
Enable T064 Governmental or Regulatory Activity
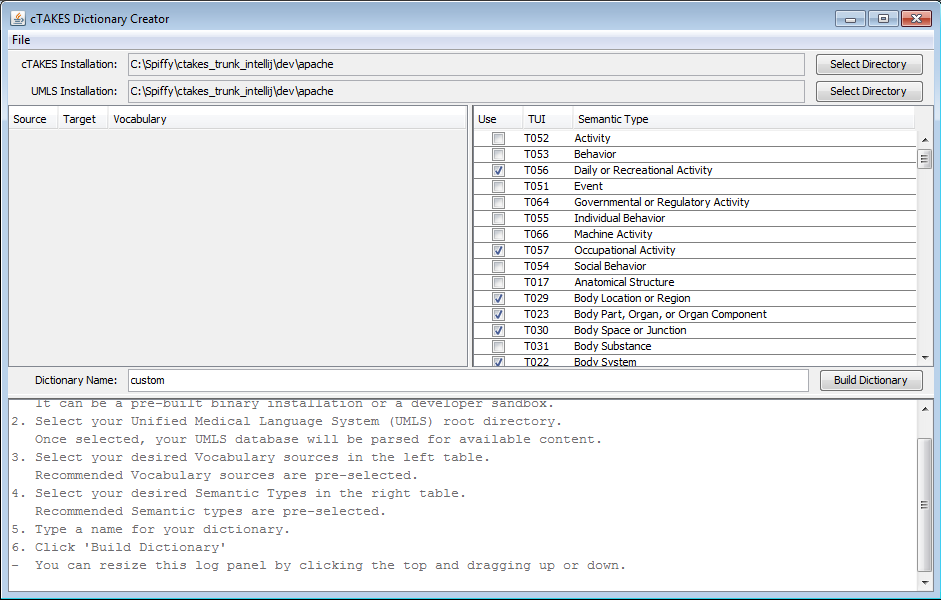498,203
